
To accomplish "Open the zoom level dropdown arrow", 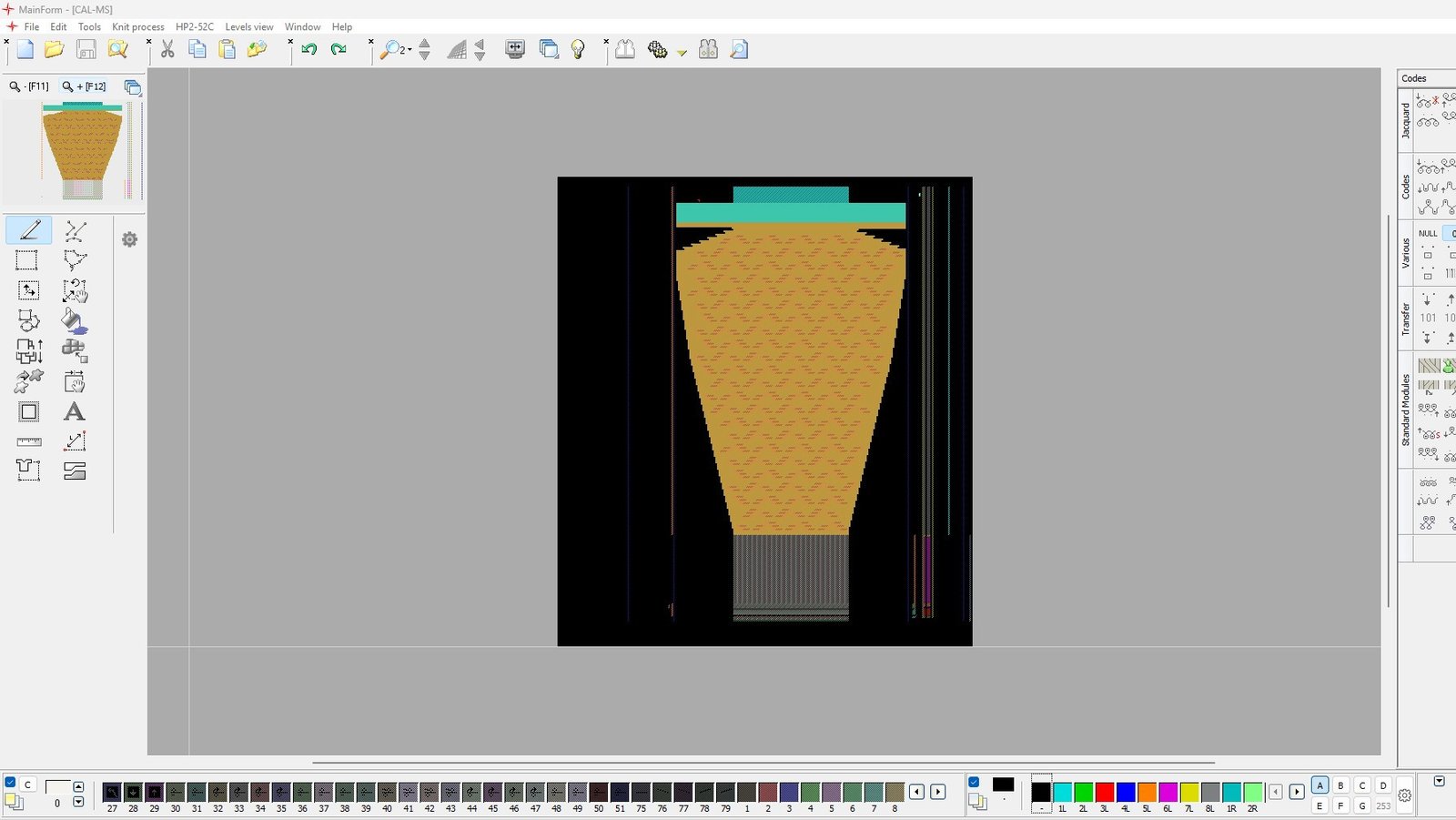I will tap(409, 50).
